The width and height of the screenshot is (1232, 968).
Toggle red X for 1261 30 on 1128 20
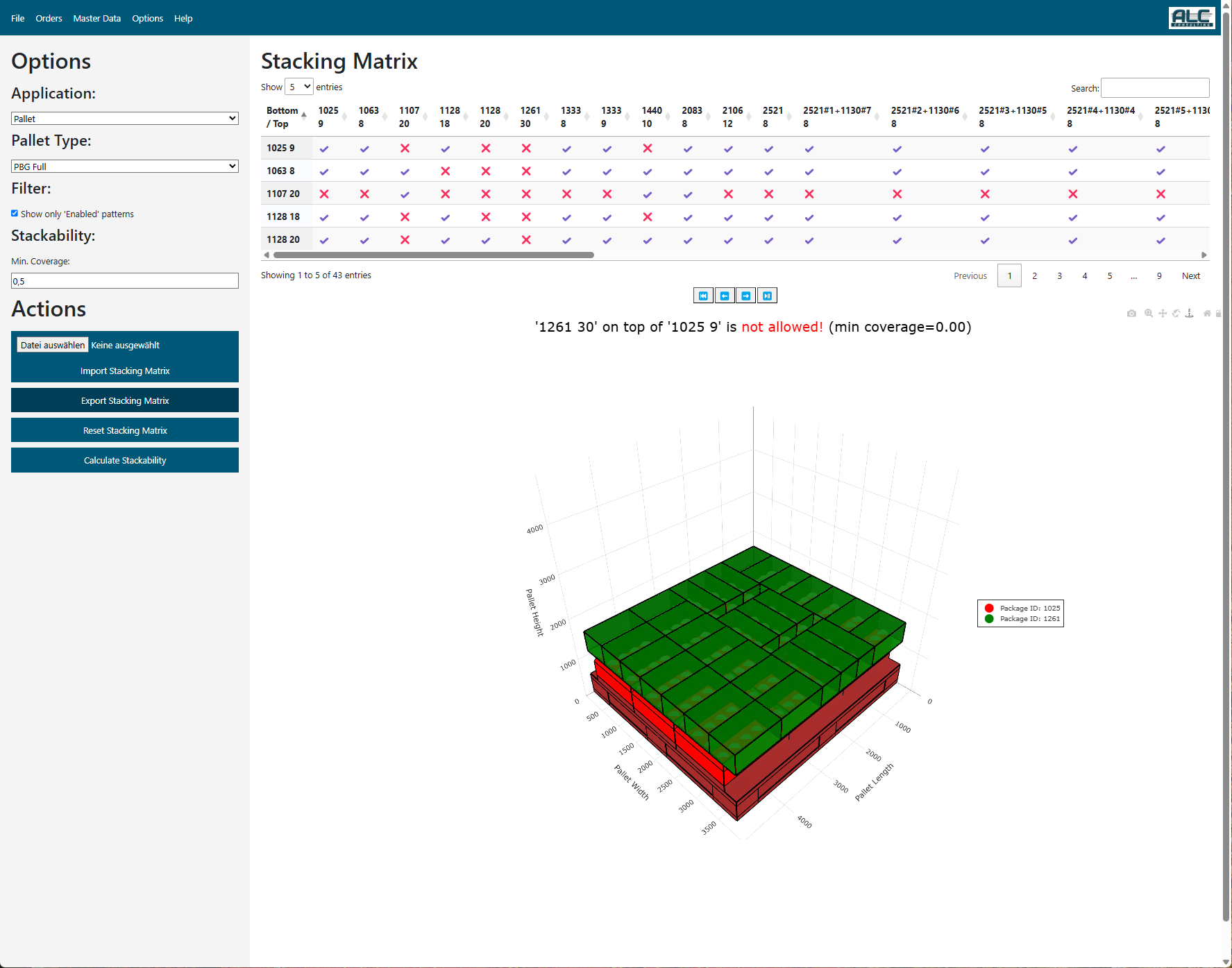526,240
